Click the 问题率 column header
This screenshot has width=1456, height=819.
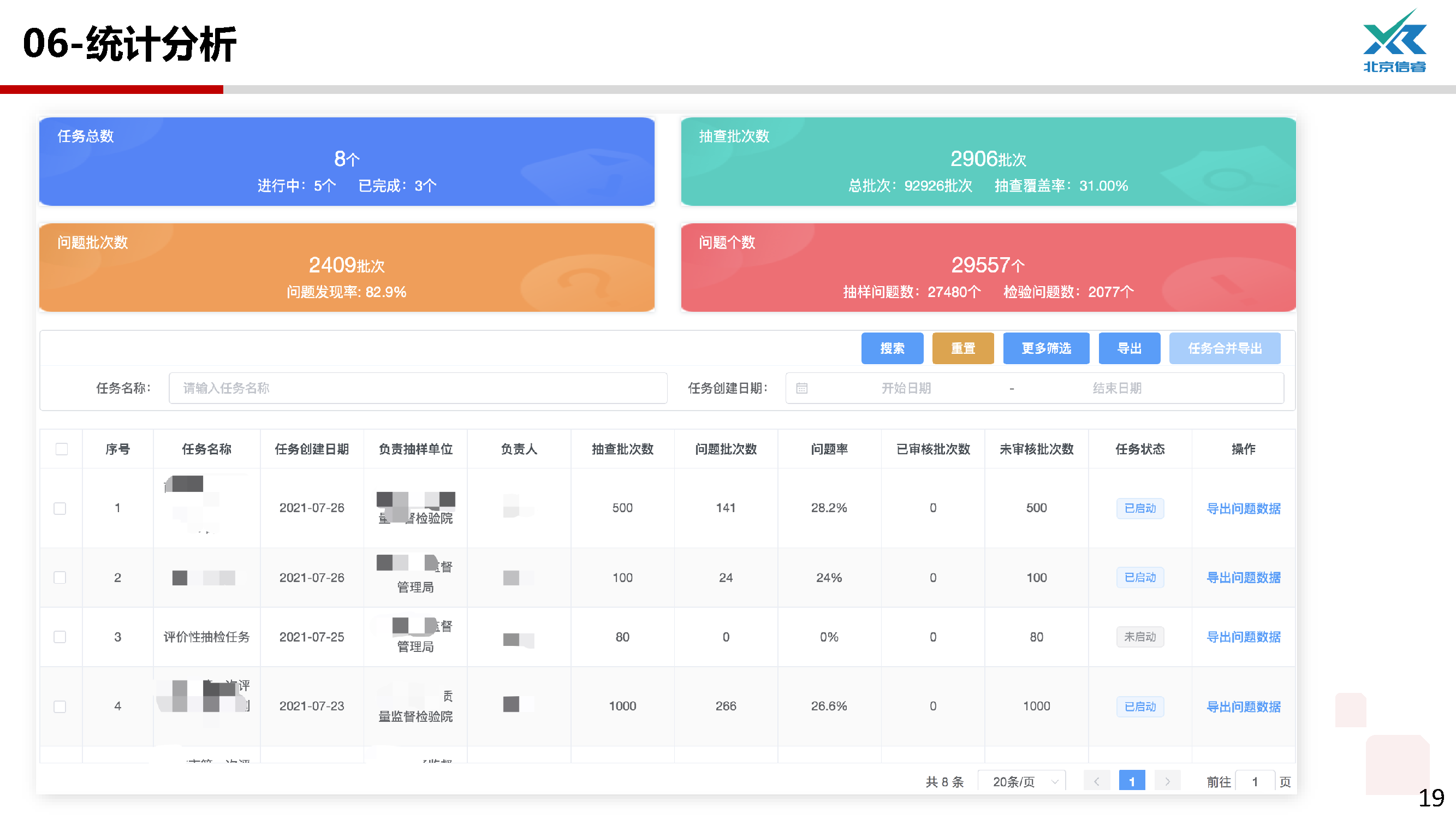829,449
